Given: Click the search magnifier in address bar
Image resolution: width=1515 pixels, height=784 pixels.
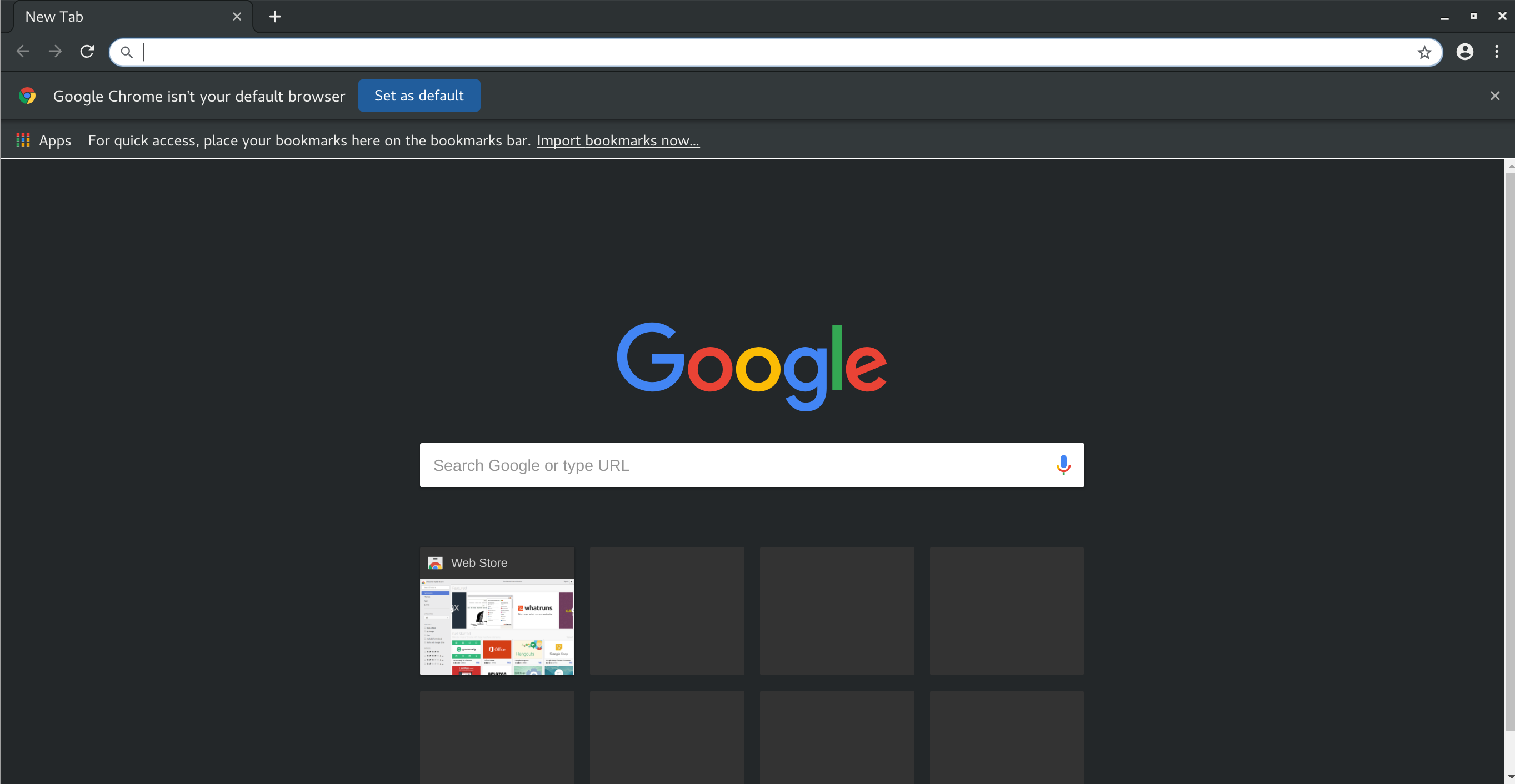Looking at the screenshot, I should (x=127, y=52).
